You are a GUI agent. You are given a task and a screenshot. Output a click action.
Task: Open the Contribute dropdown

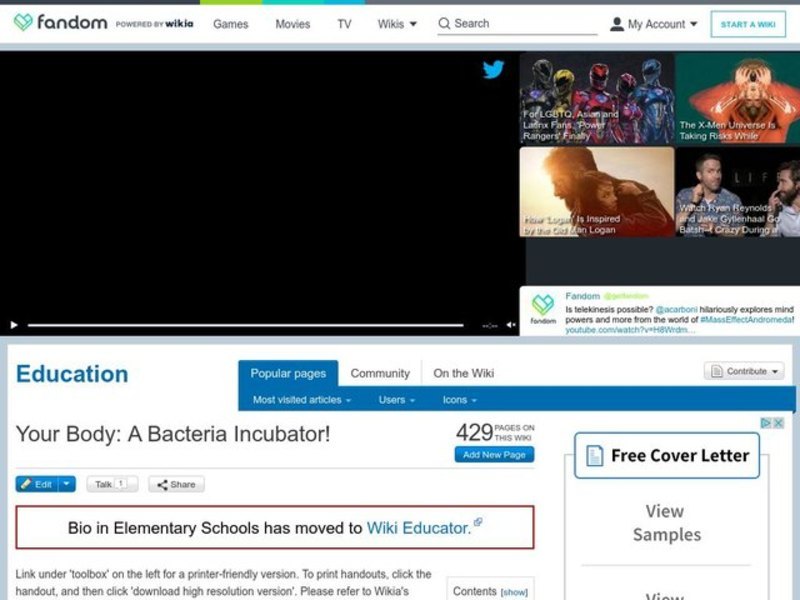click(x=744, y=371)
